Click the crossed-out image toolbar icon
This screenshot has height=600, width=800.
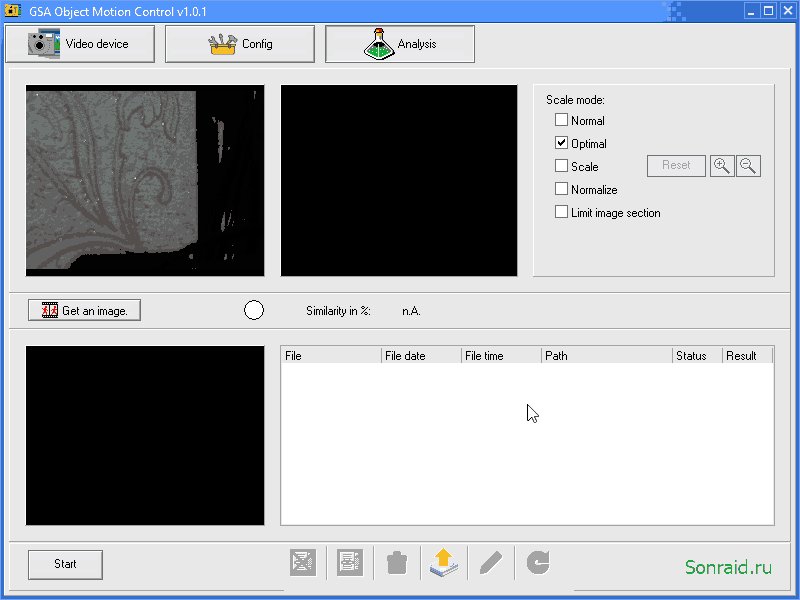pos(303,563)
